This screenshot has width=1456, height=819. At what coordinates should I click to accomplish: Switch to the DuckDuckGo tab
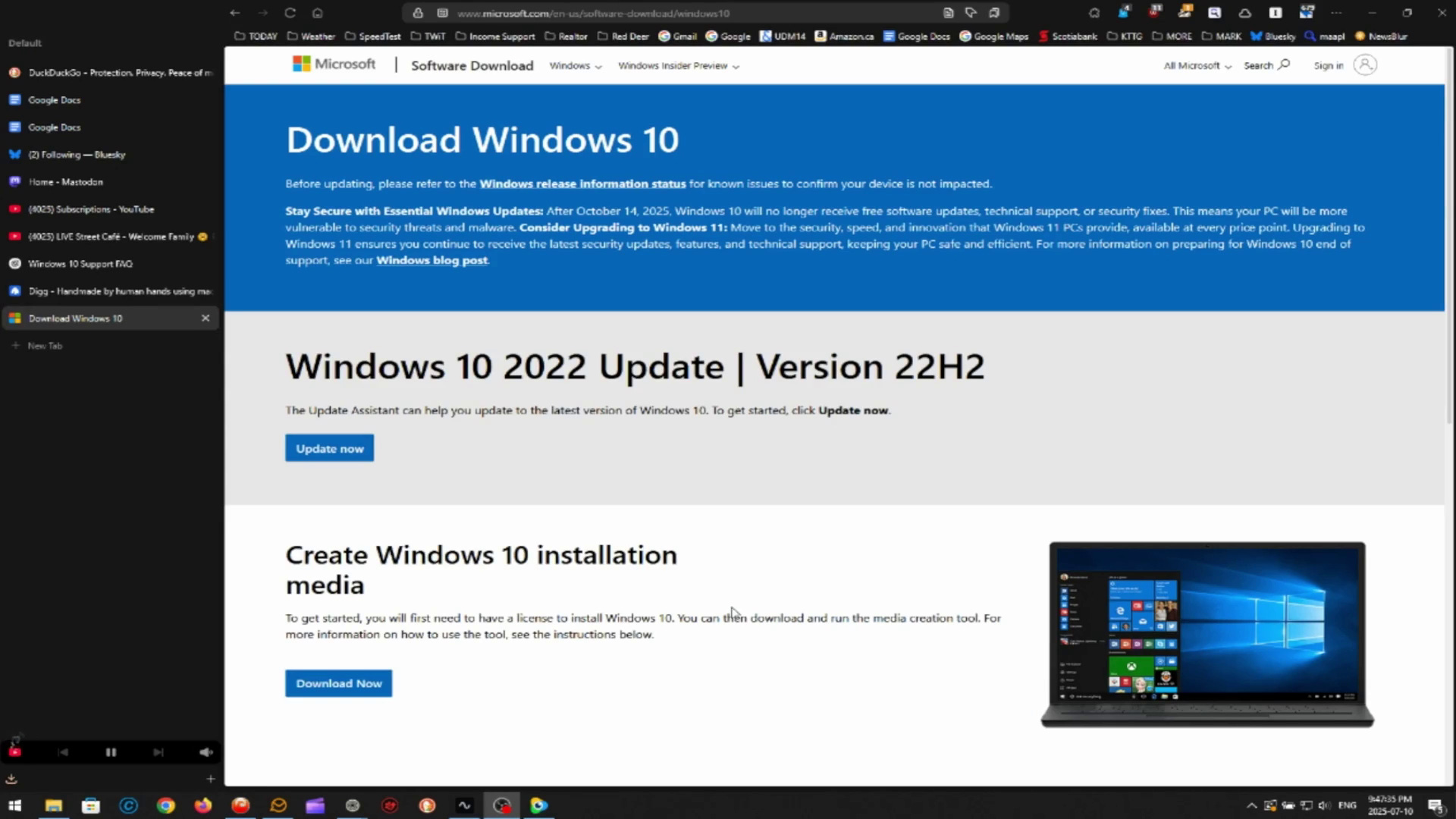(x=111, y=73)
